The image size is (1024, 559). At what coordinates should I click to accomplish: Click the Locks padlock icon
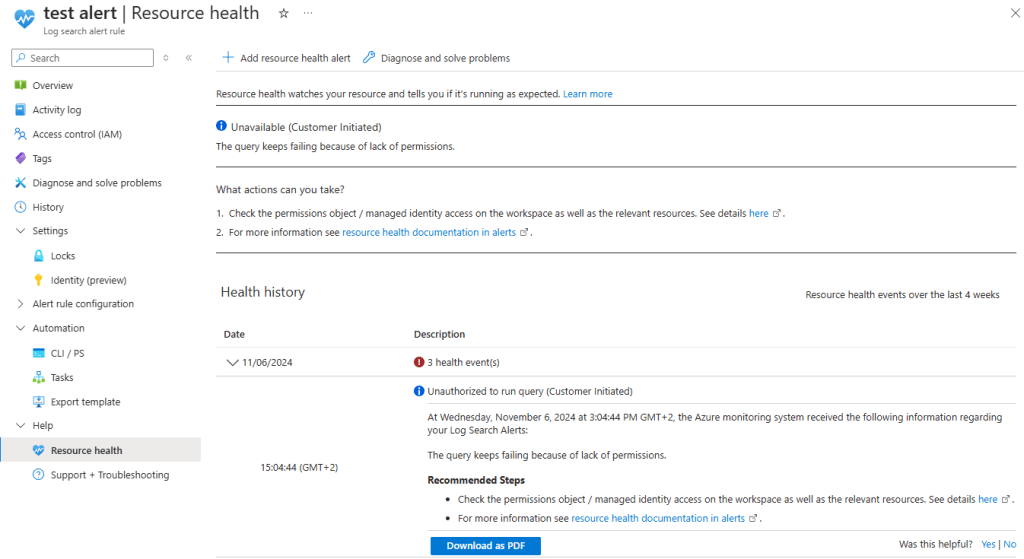click(x=39, y=256)
